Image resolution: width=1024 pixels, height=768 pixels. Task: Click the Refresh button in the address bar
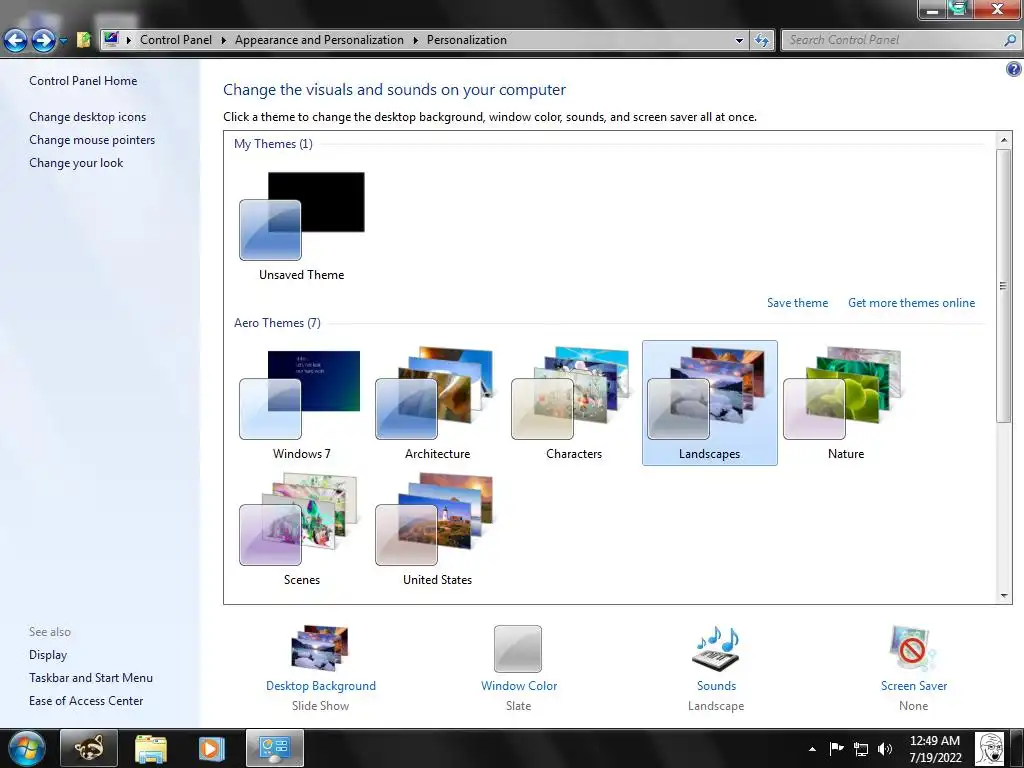click(761, 40)
